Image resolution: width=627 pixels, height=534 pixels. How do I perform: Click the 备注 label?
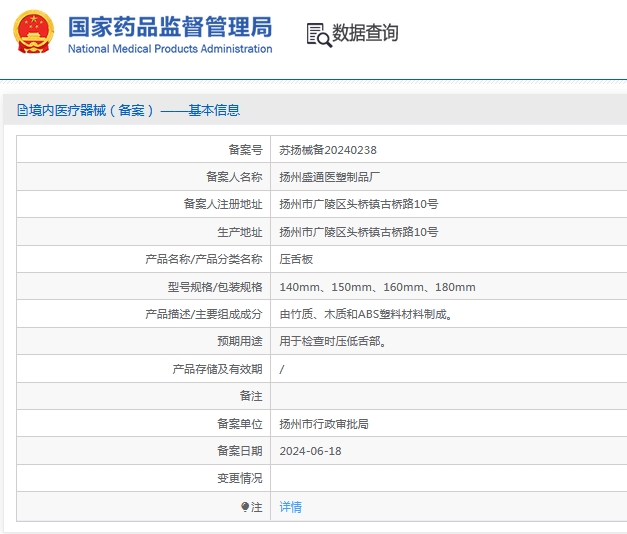tap(251, 396)
